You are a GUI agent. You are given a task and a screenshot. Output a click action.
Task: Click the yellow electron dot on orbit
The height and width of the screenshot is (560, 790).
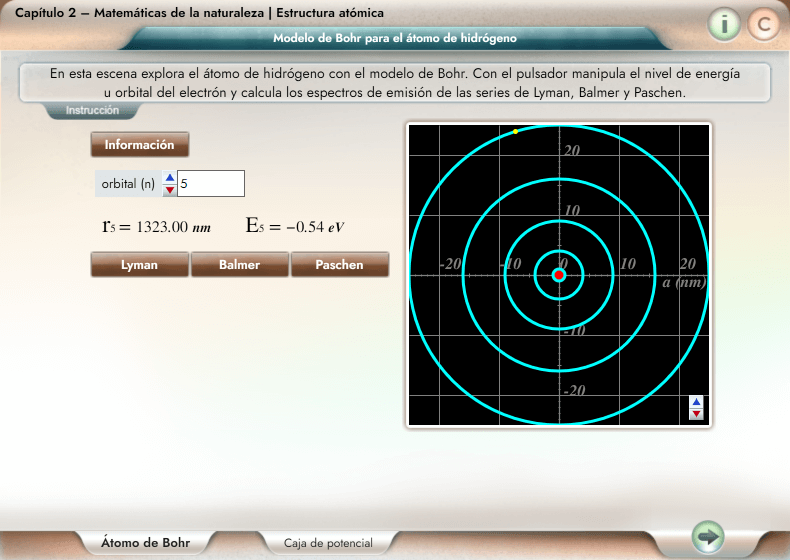tap(515, 132)
